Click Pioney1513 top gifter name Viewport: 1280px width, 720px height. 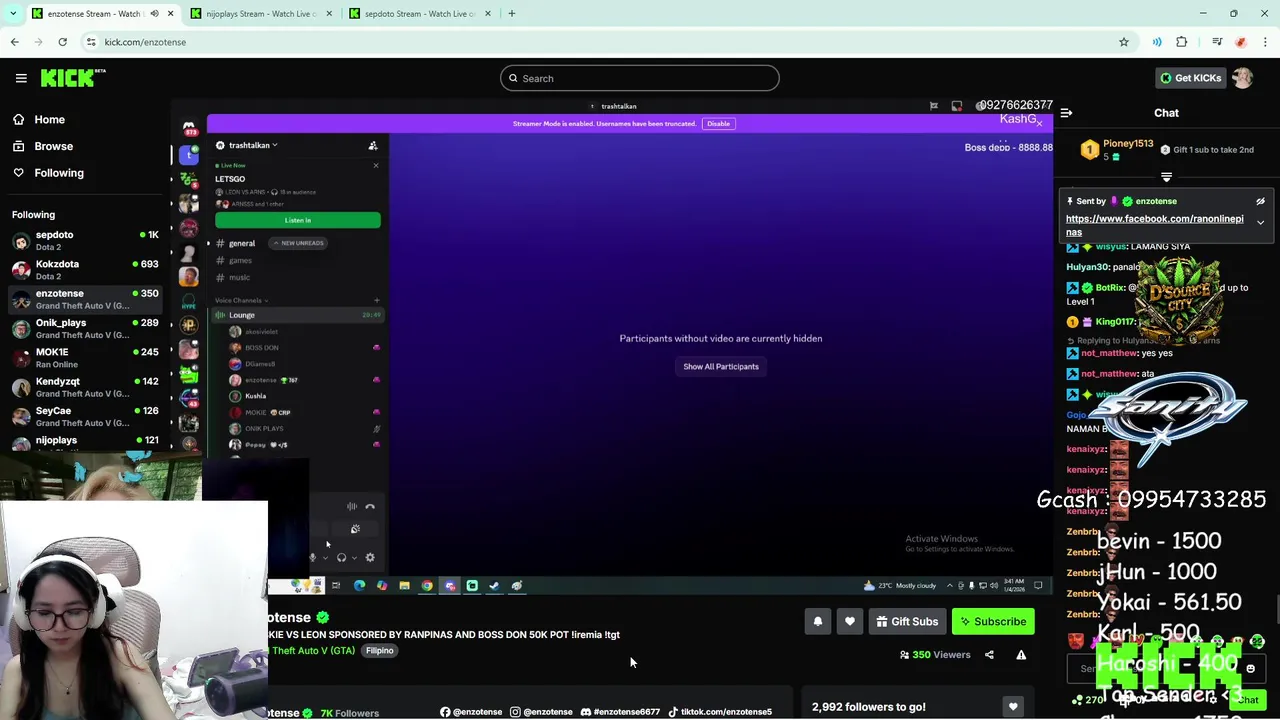click(1128, 144)
